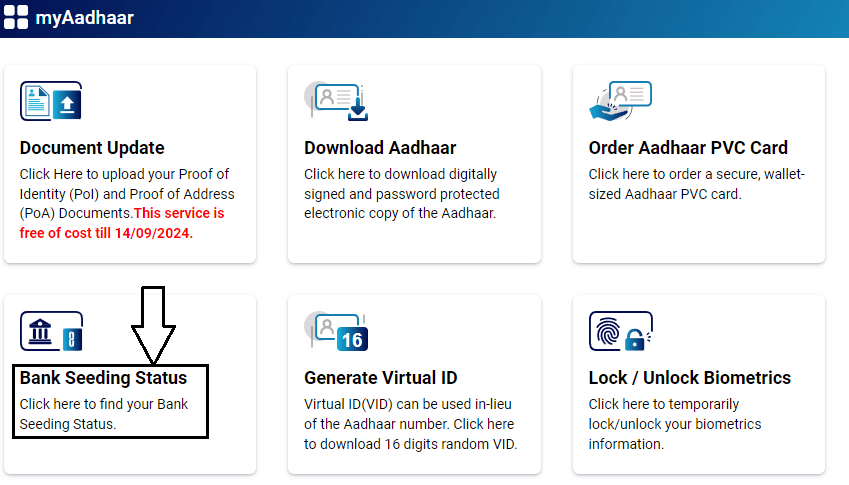
Task: Select the Bank Seeding Status heading
Action: tap(103, 378)
